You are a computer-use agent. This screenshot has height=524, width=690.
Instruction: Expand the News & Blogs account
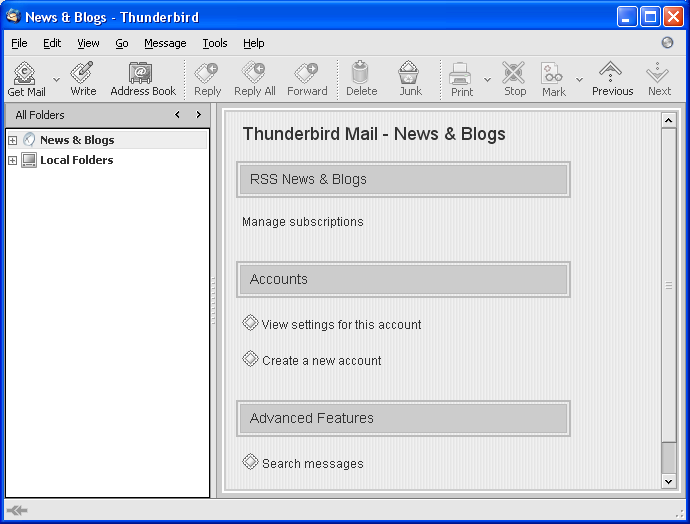[x=12, y=140]
